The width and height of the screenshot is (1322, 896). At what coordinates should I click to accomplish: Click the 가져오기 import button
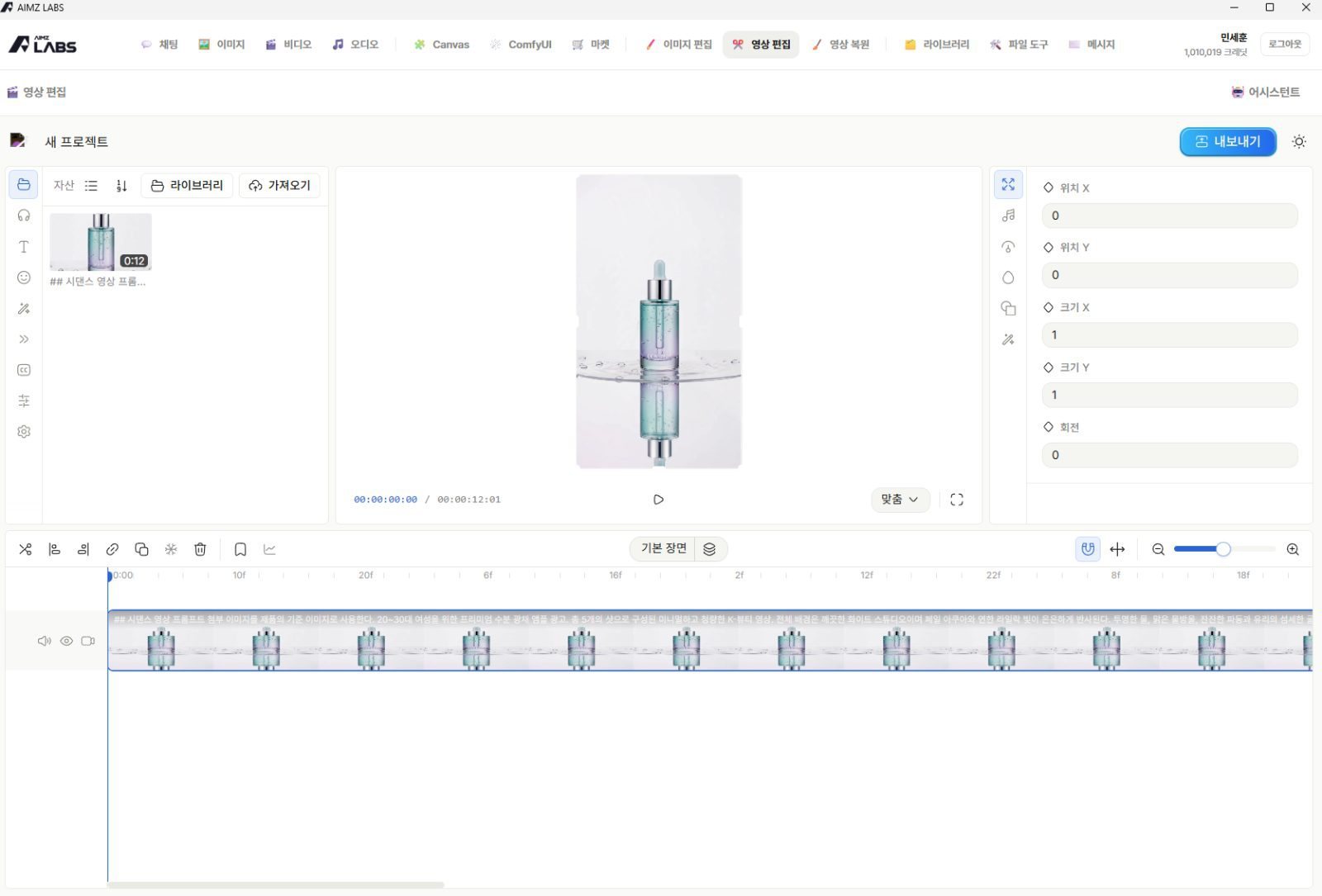280,186
